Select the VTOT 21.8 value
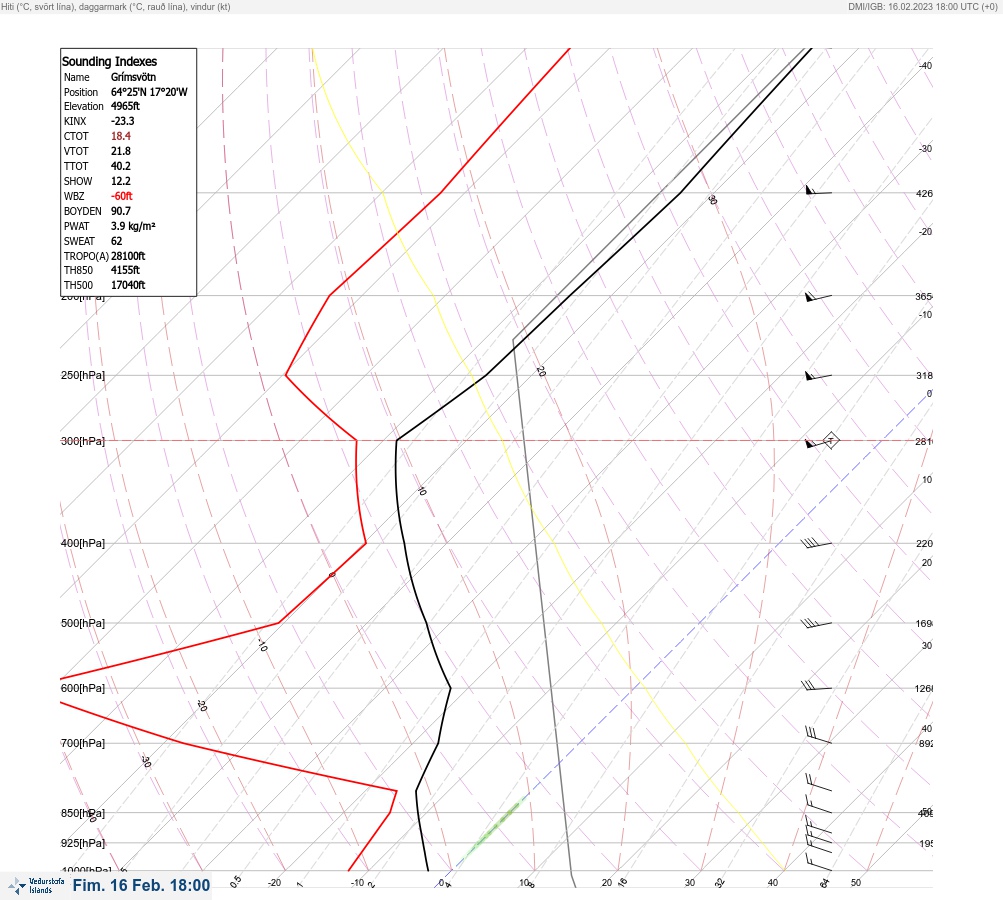 [x=121, y=151]
